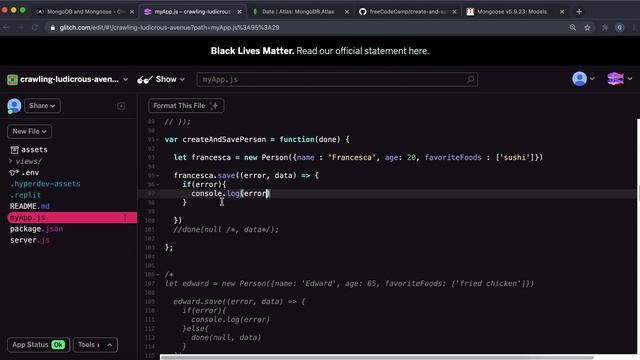This screenshot has width=640, height=360.
Task: Open README.md file
Action: pos(30,206)
